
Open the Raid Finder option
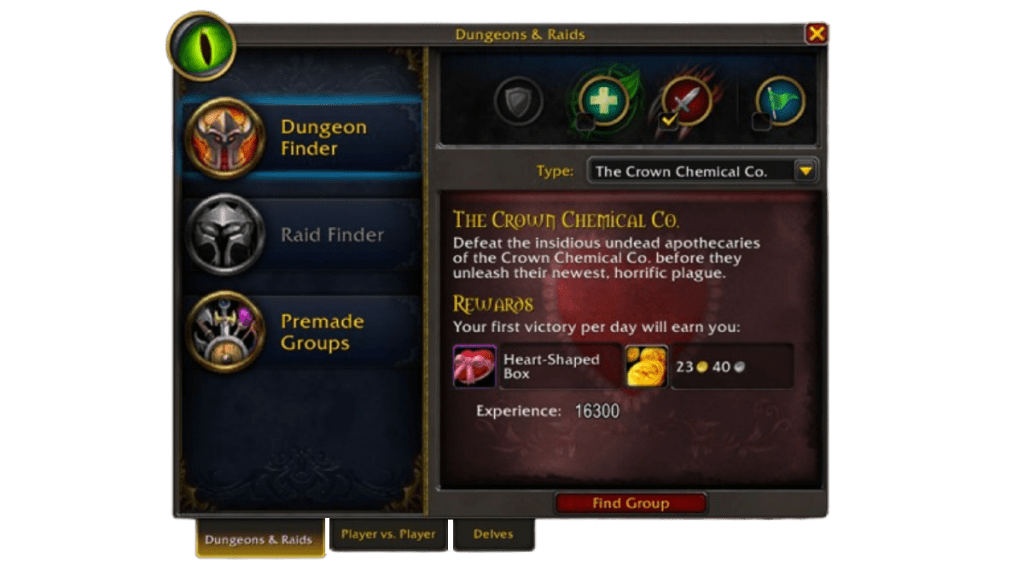(x=300, y=234)
